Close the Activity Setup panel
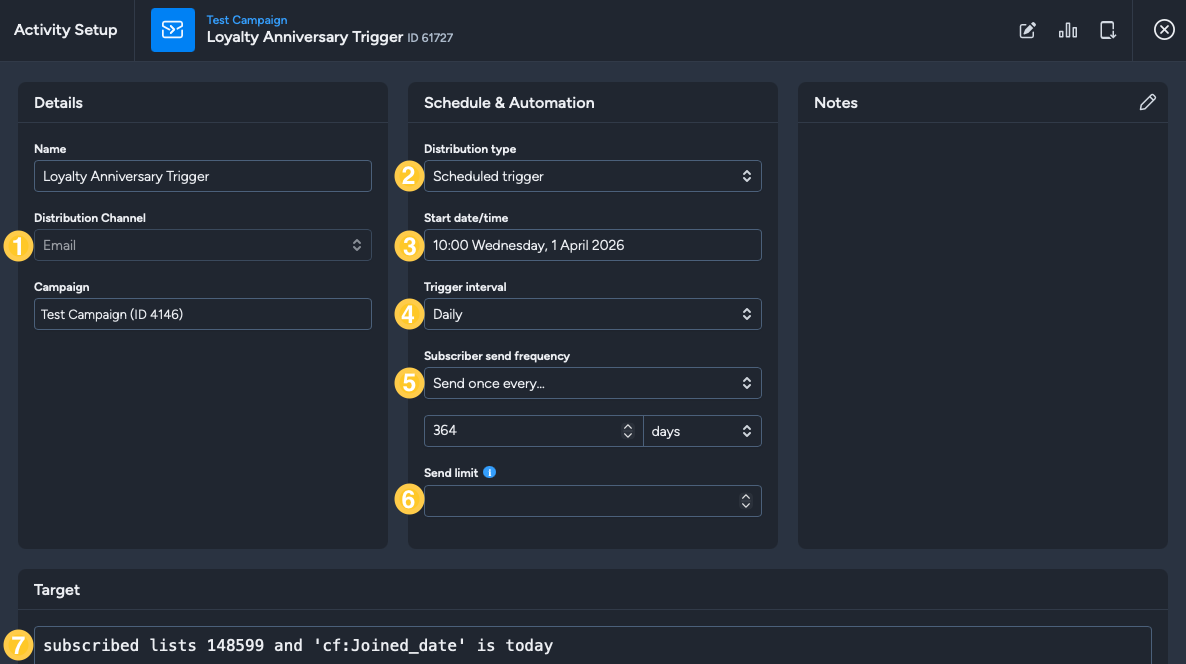The width and height of the screenshot is (1186, 664). click(x=1164, y=29)
